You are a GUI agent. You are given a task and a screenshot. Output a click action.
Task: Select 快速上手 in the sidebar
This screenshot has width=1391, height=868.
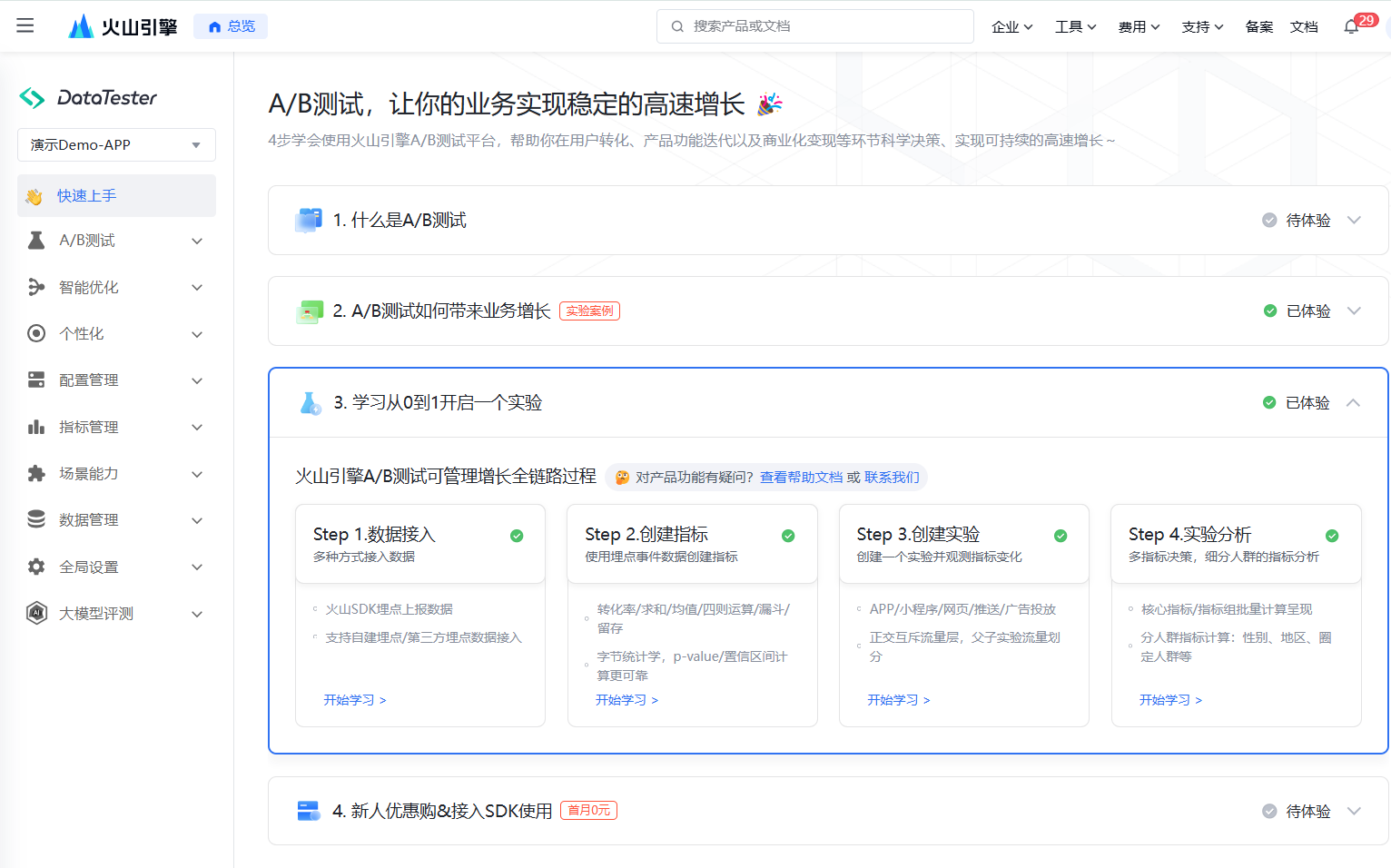116,195
